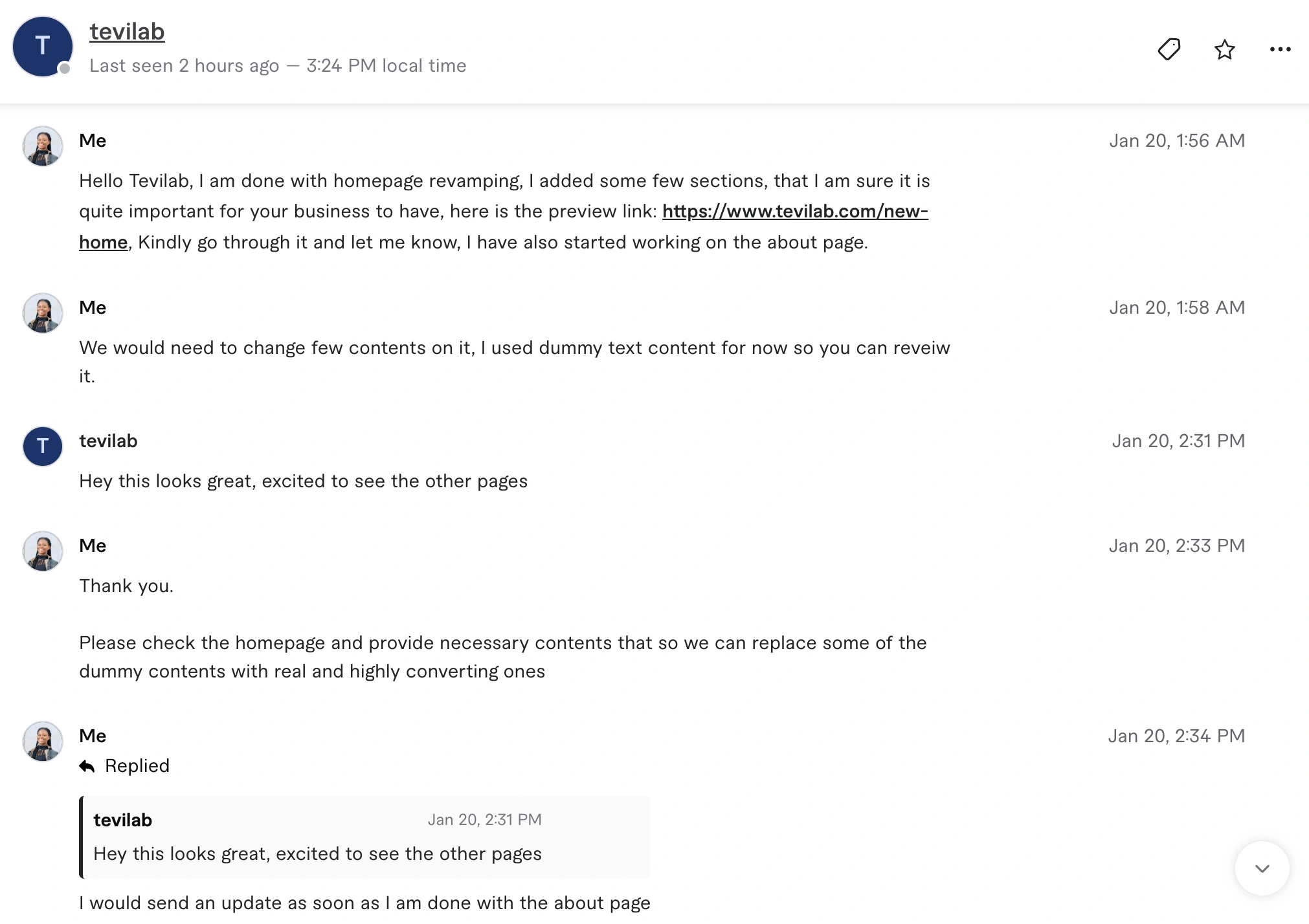1309x924 pixels.
Task: Click tevilab's avatar on the 2:31 PM message
Action: pos(43,446)
